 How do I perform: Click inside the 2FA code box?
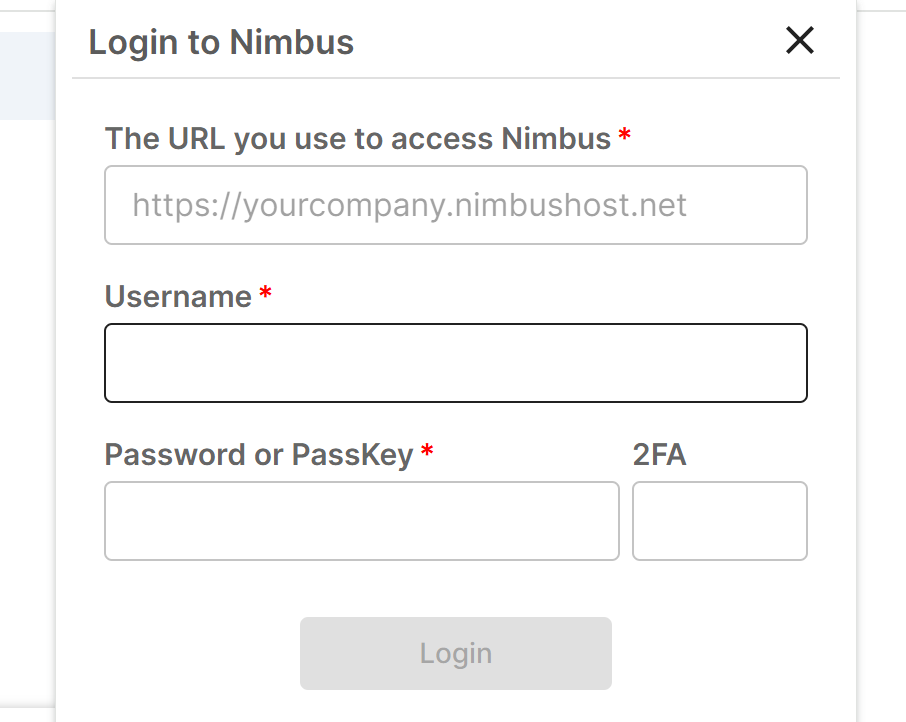pyautogui.click(x=718, y=521)
